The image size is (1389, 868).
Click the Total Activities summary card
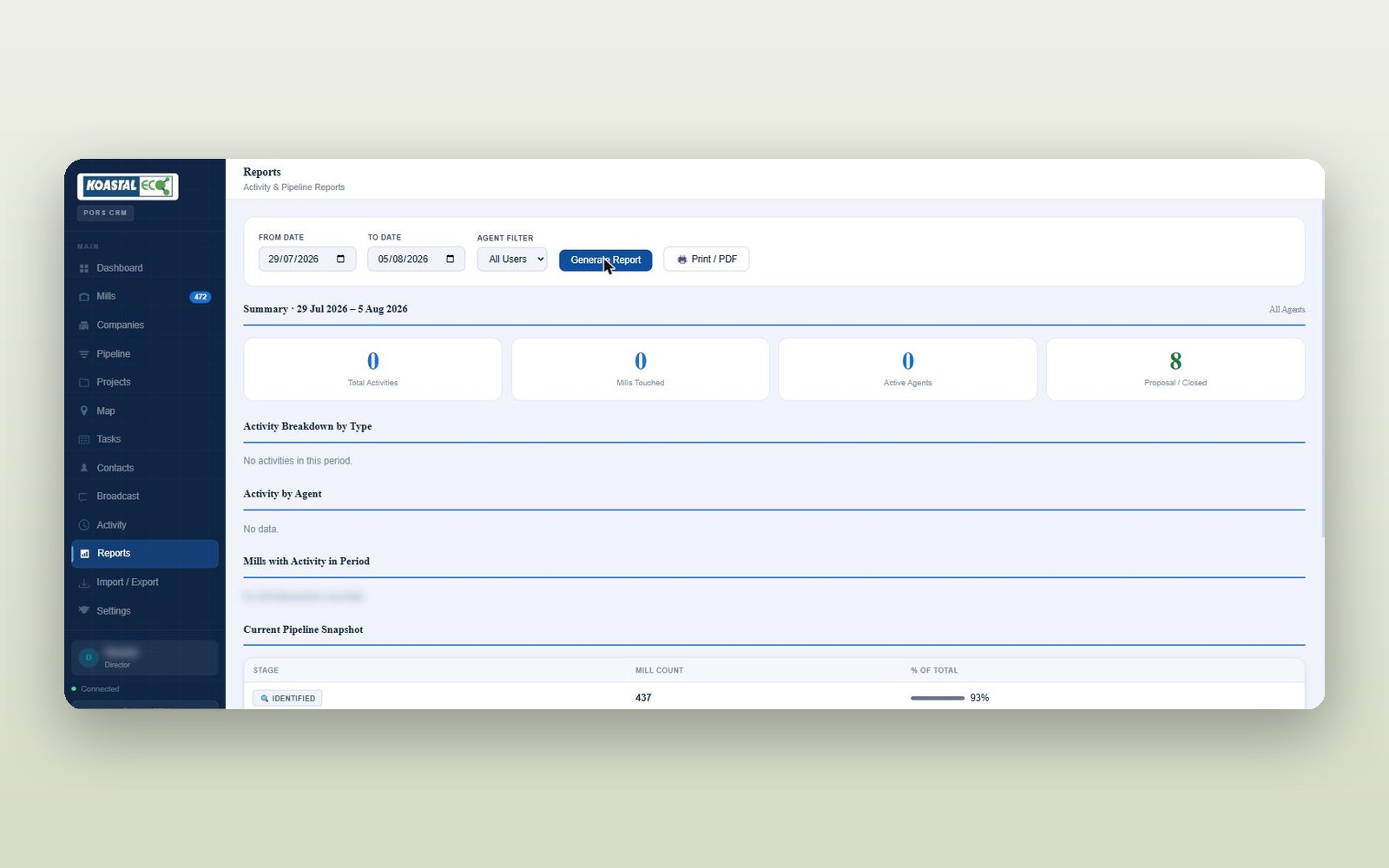[372, 370]
